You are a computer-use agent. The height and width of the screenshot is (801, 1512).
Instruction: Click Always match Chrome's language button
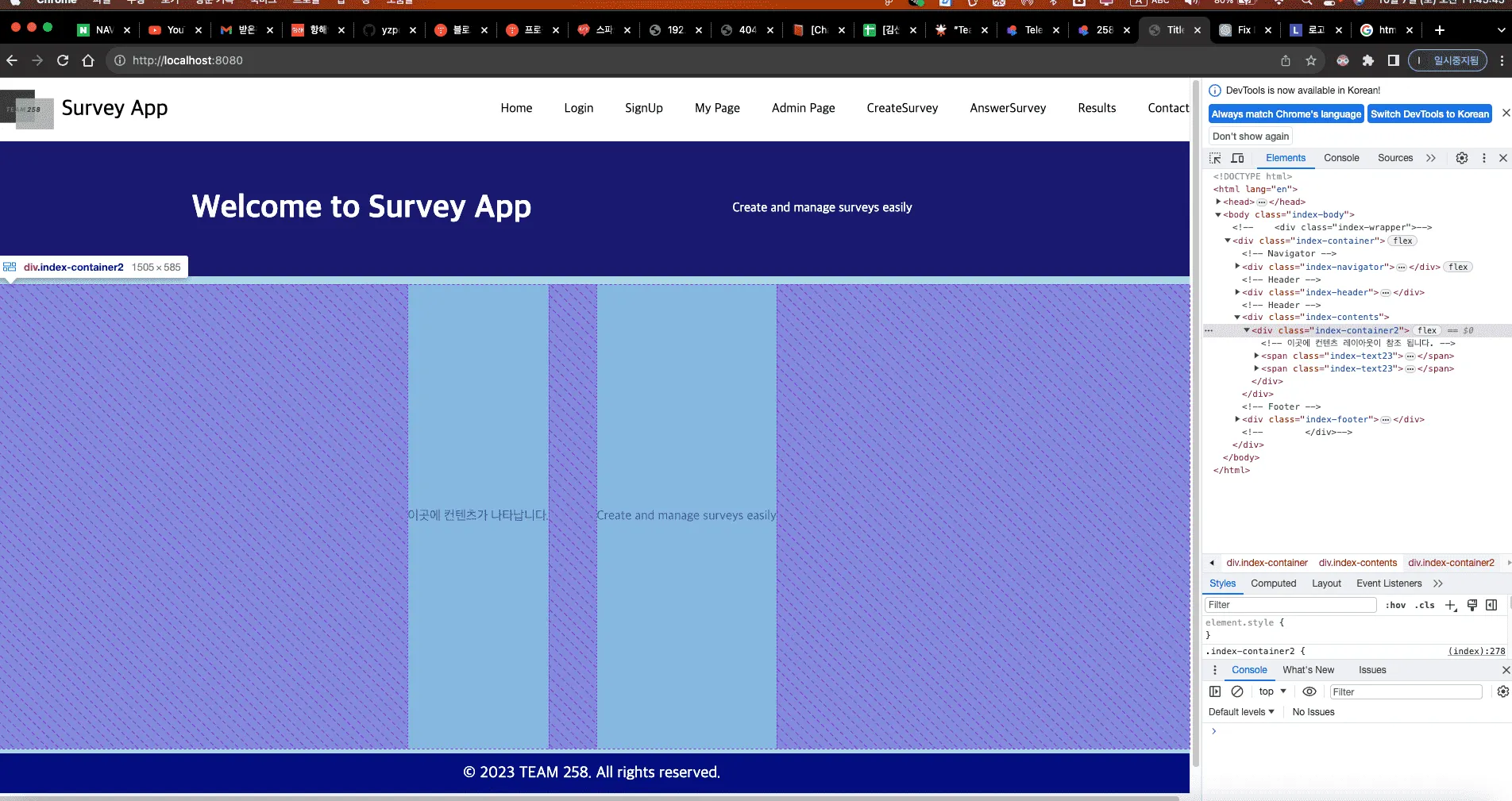tap(1286, 114)
